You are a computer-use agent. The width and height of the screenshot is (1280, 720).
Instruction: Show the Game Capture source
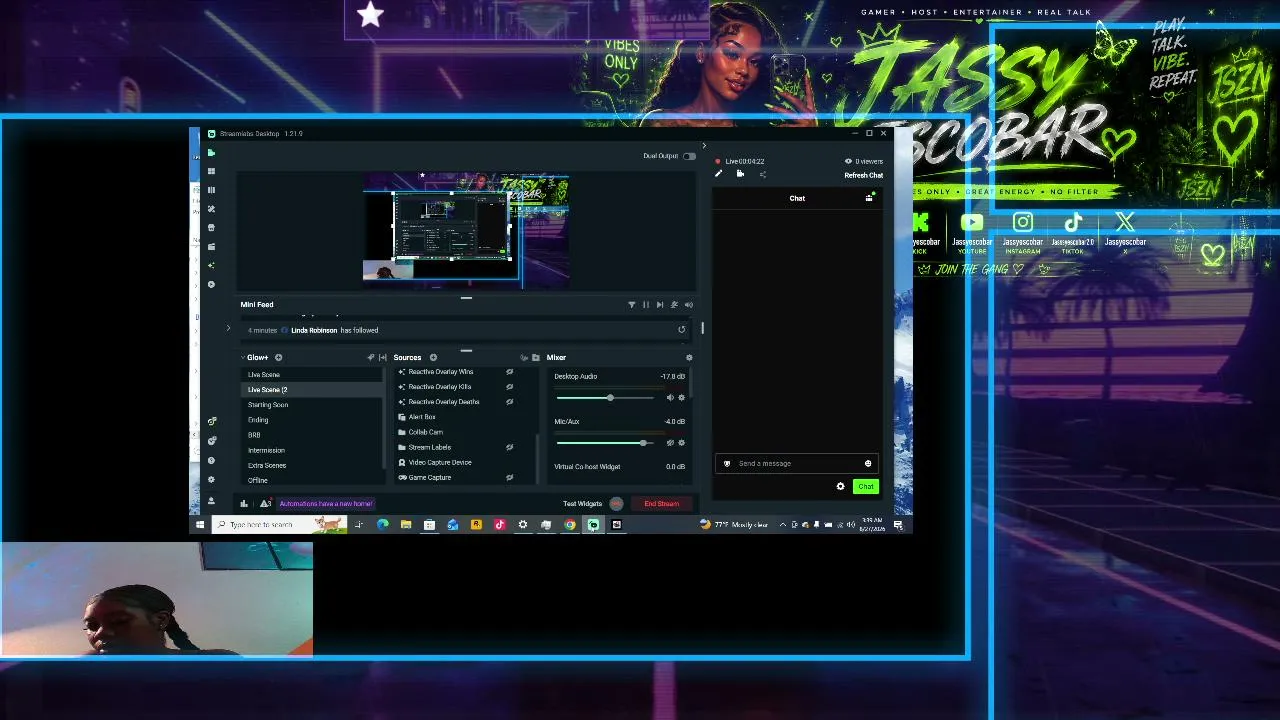coord(509,478)
